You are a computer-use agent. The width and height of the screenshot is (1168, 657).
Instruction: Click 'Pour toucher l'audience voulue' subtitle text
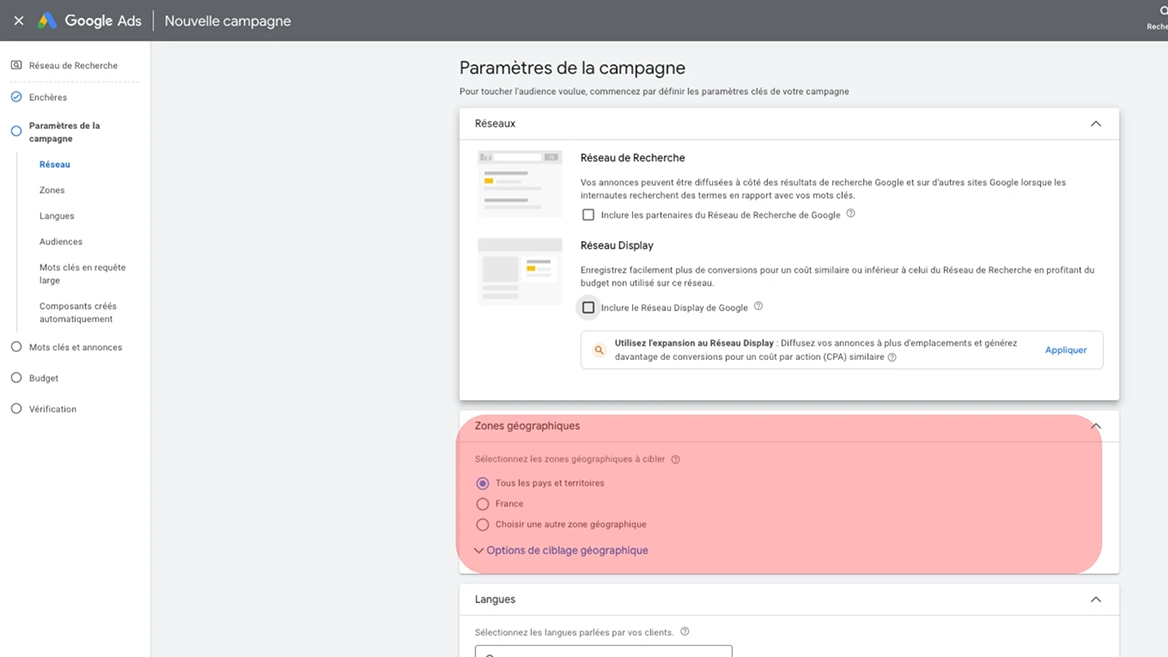pyautogui.click(x=654, y=92)
